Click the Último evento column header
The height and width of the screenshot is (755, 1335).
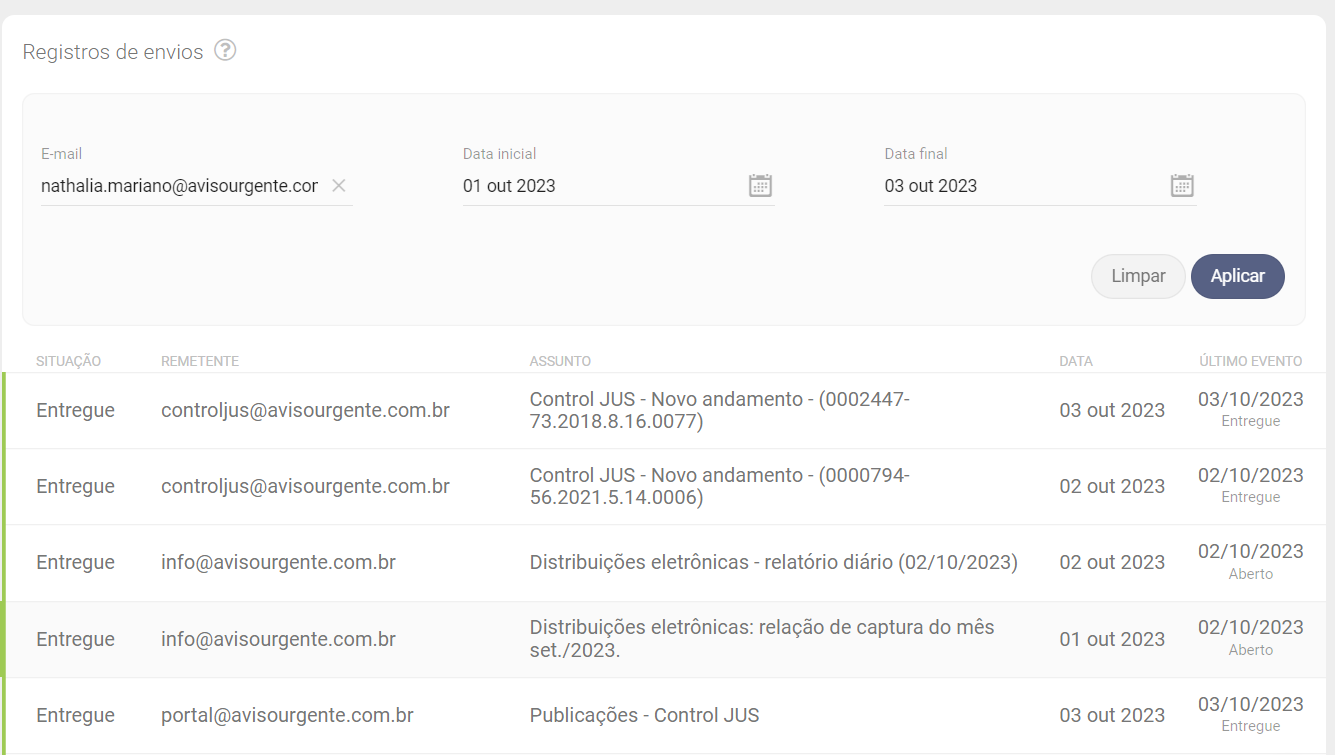coord(1250,361)
